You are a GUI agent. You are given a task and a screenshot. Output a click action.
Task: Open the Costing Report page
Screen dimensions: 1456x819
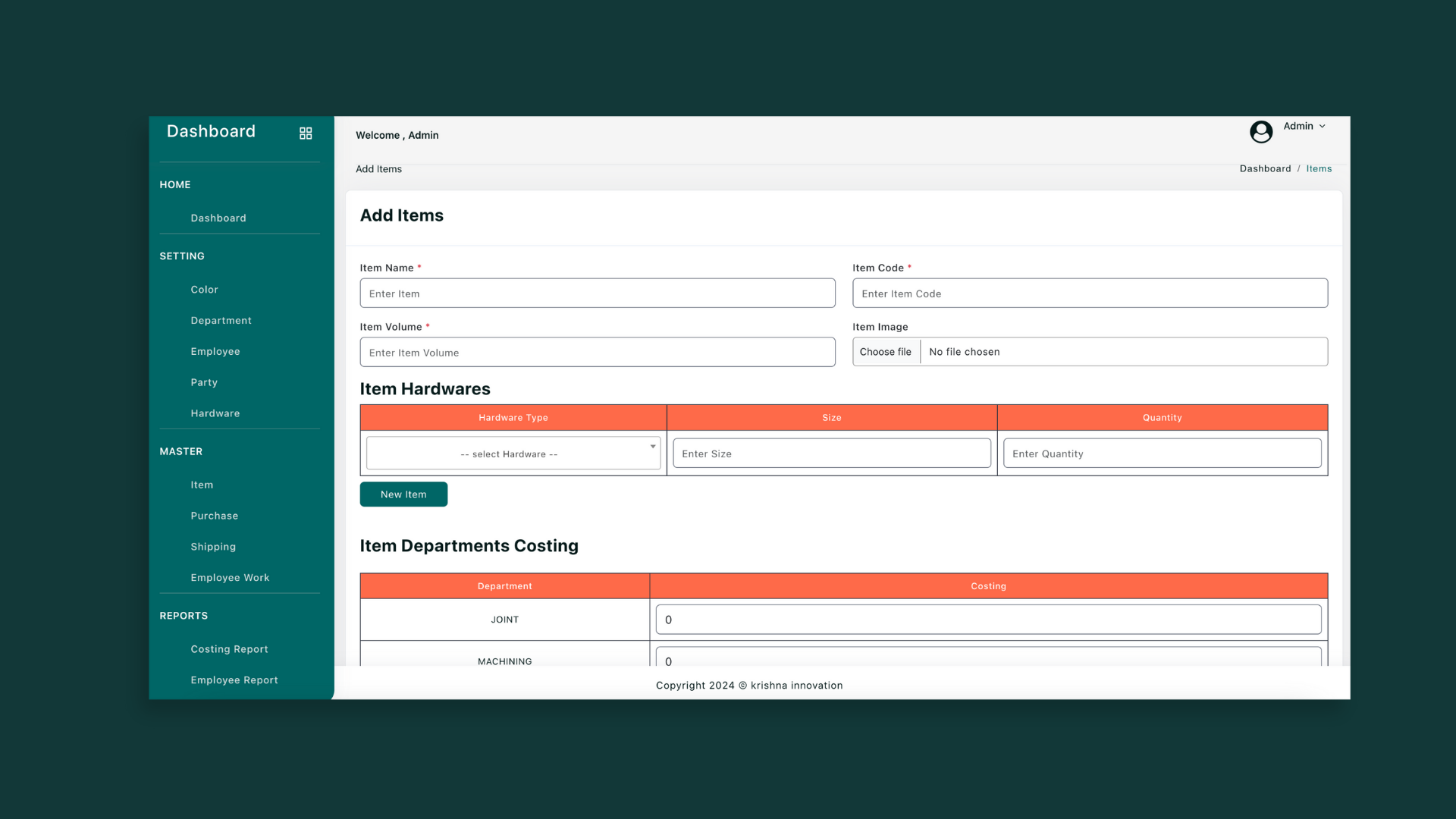coord(229,650)
